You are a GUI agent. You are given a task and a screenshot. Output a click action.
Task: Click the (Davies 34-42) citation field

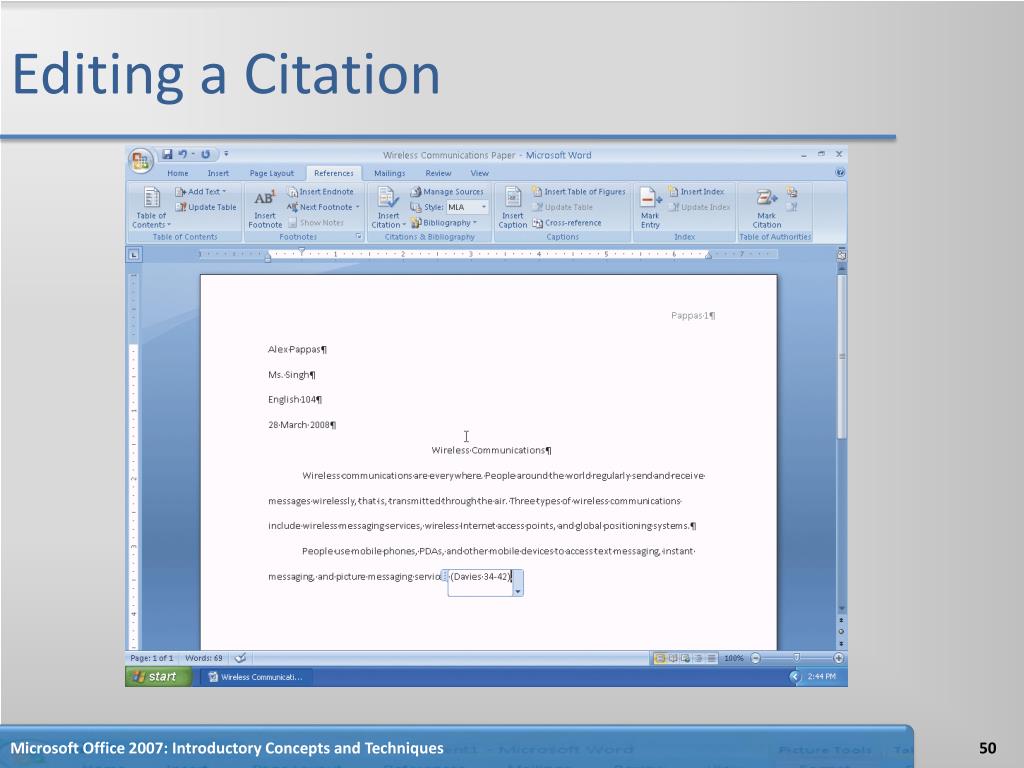[x=480, y=577]
